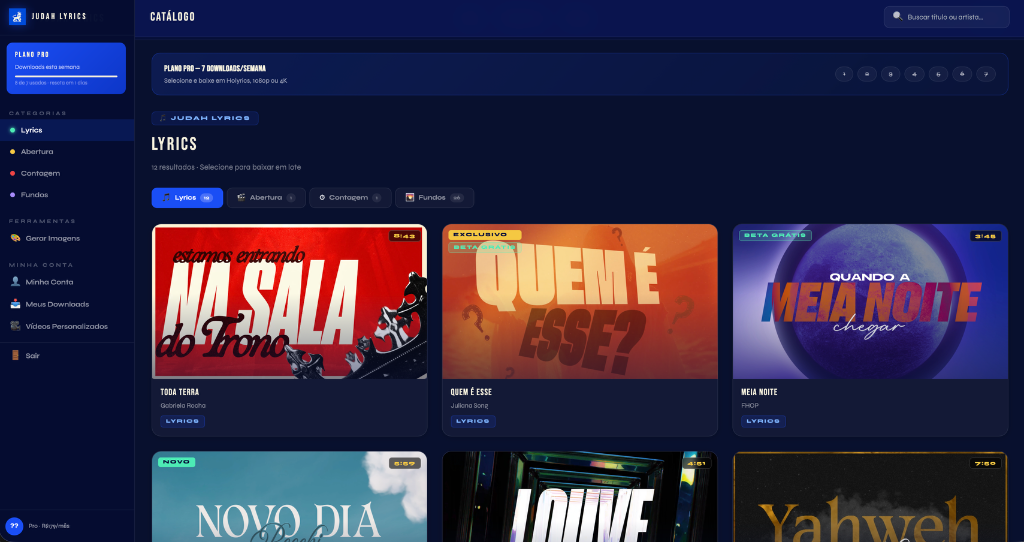
Task: Log out via Sair link
Action: point(67,356)
